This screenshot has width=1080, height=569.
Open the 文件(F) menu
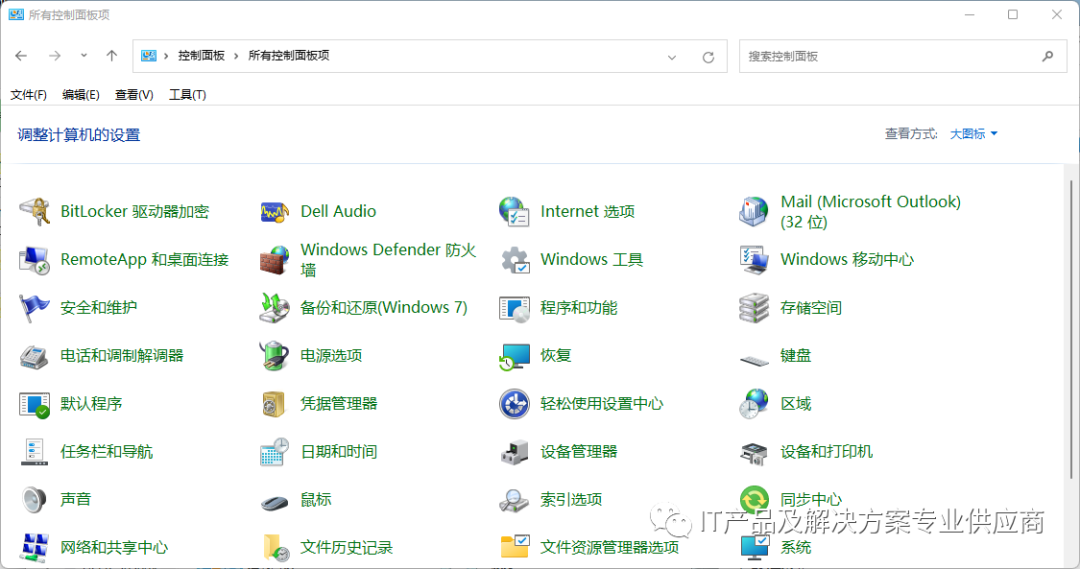(x=28, y=95)
